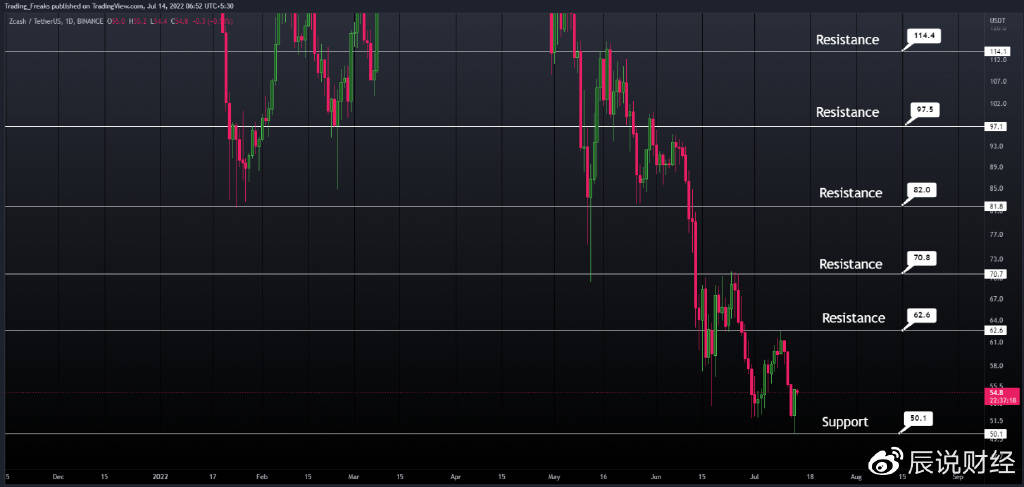Select the 114.4 resistance price callout
Screen dimensions: 1024x487
(924, 38)
